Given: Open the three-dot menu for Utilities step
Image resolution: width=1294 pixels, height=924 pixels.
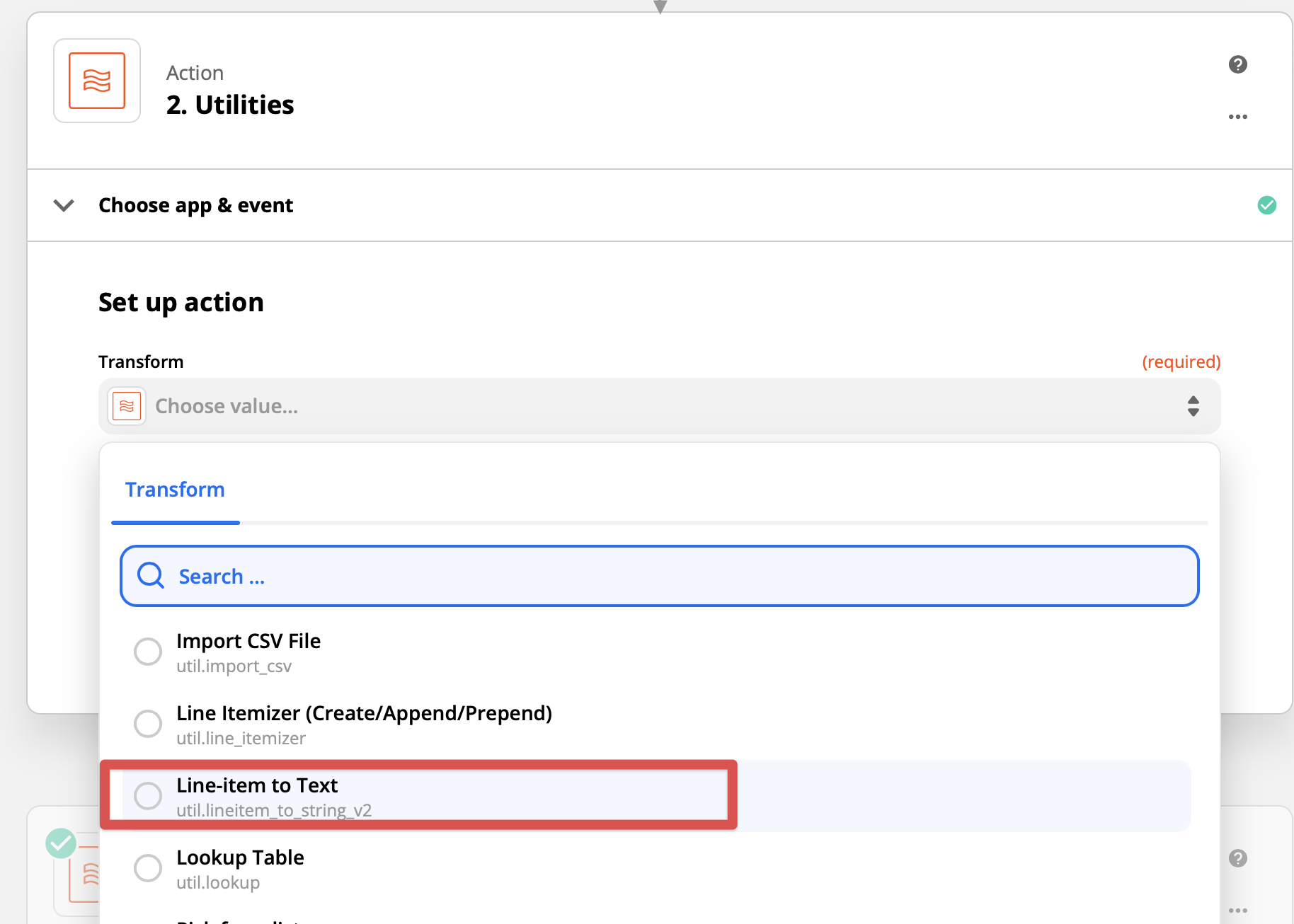Looking at the screenshot, I should coord(1237,117).
